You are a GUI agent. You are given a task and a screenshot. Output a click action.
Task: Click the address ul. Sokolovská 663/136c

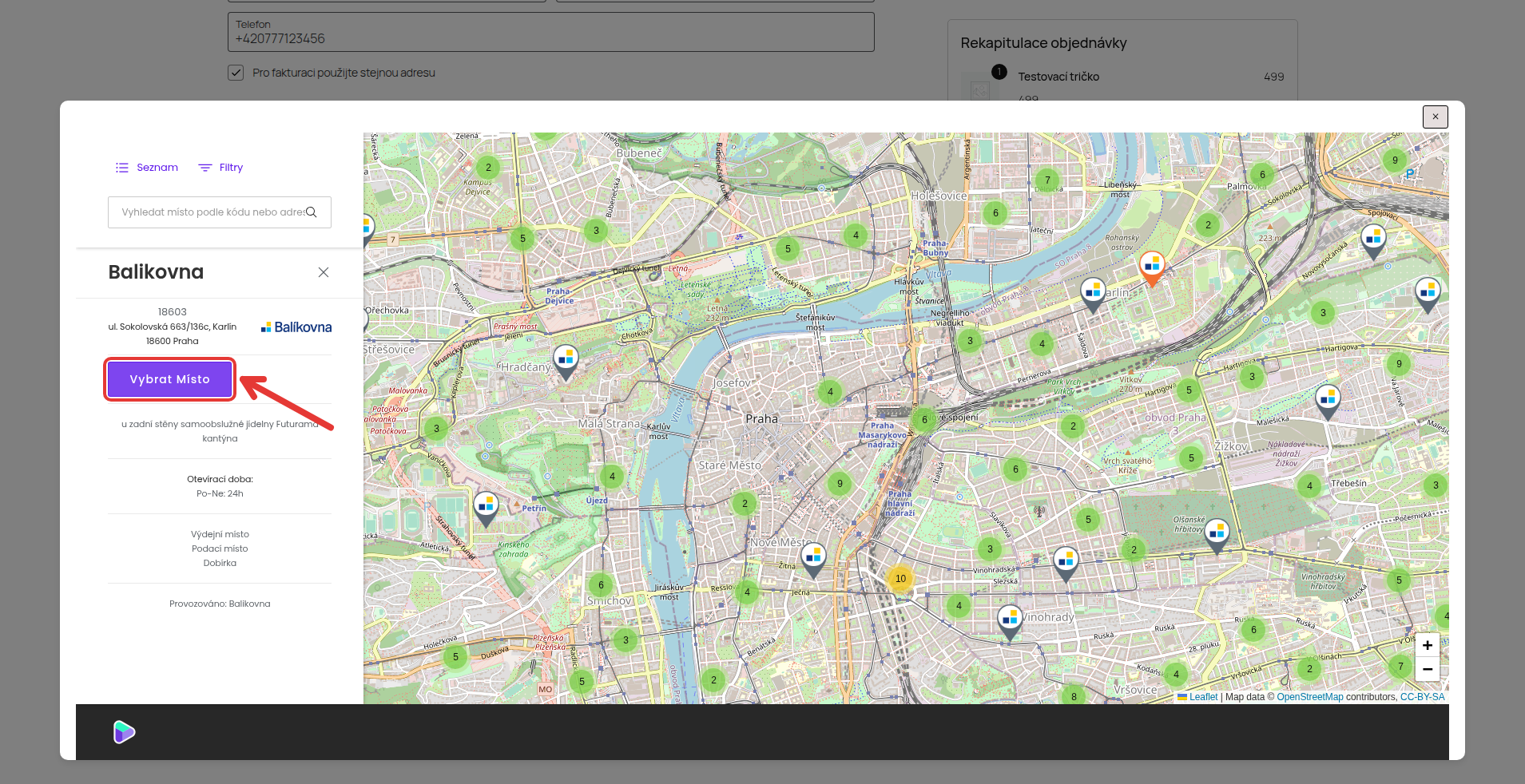point(172,327)
